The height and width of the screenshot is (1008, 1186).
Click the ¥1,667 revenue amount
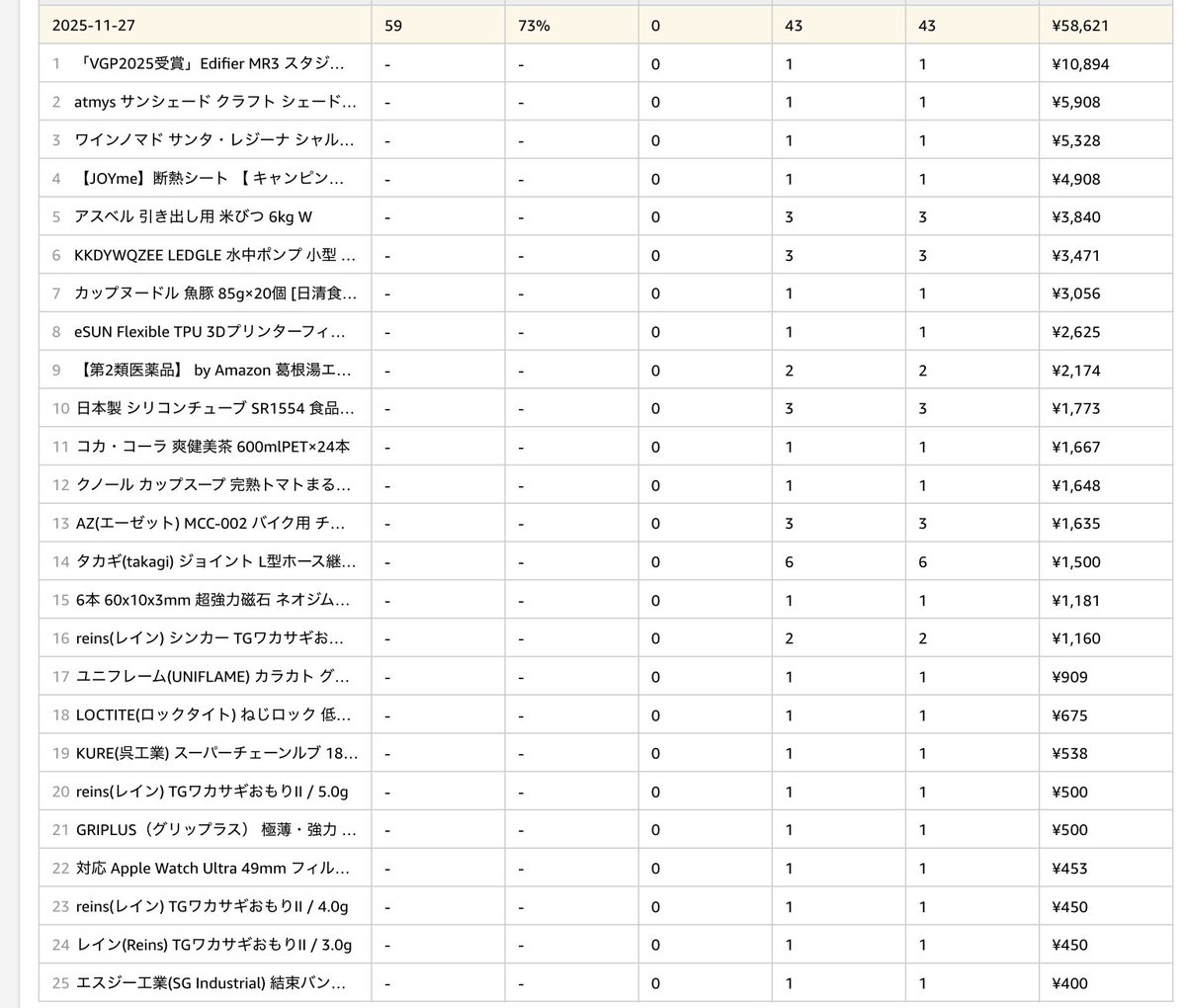pyautogui.click(x=1077, y=447)
